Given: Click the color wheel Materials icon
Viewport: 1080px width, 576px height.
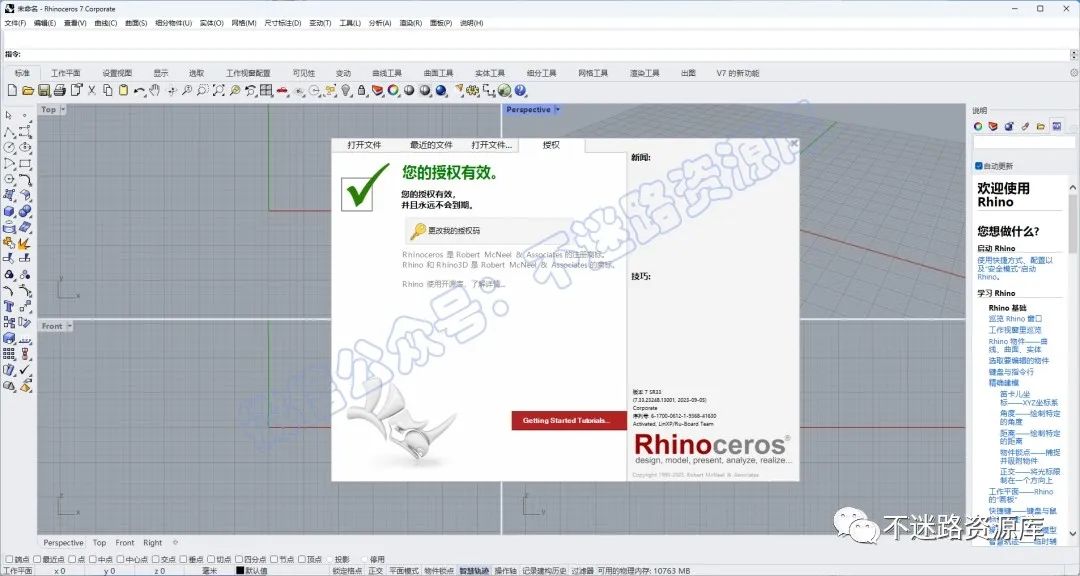Looking at the screenshot, I should coord(393,90).
